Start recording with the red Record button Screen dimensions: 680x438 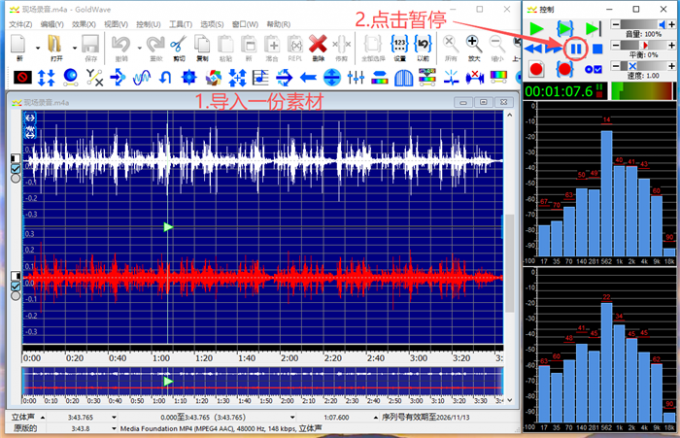[536, 69]
